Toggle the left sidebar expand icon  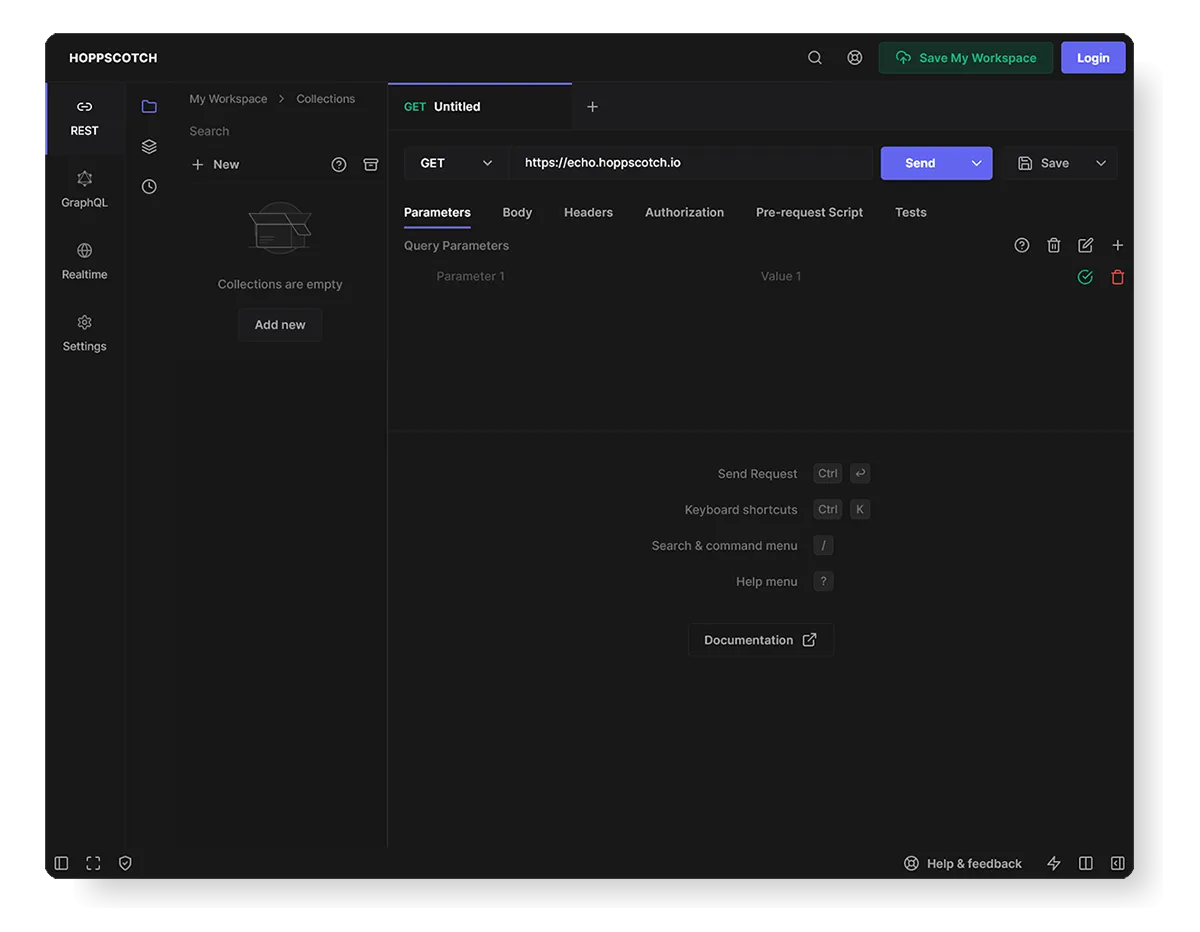pyautogui.click(x=61, y=863)
